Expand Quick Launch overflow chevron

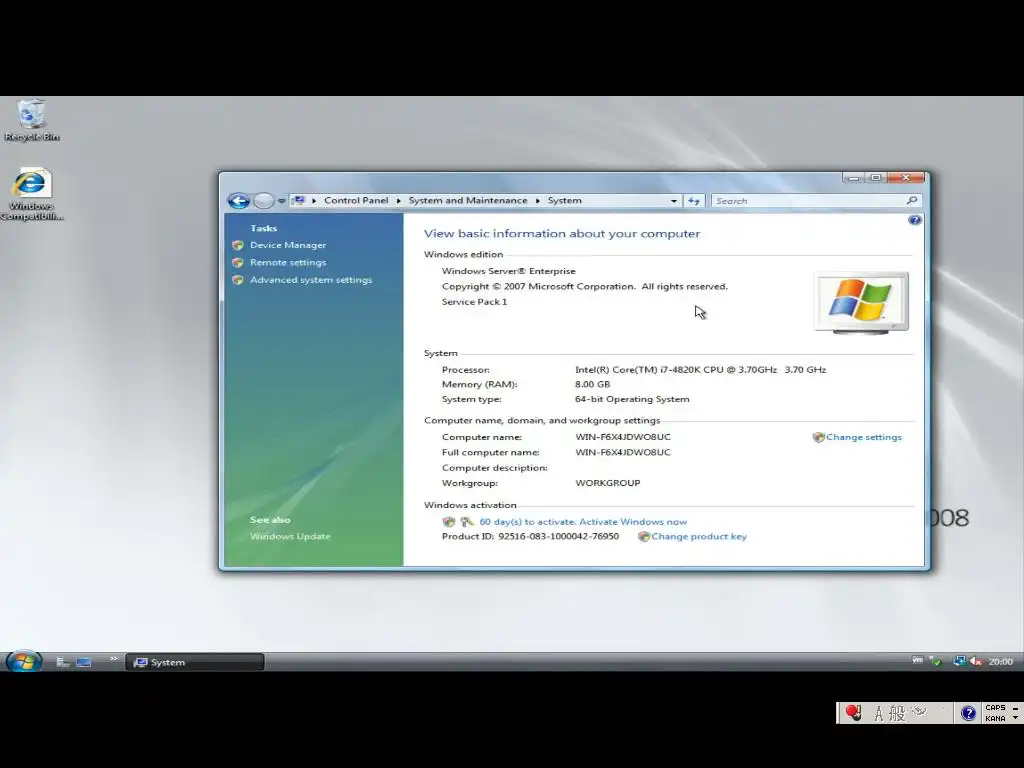point(113,659)
